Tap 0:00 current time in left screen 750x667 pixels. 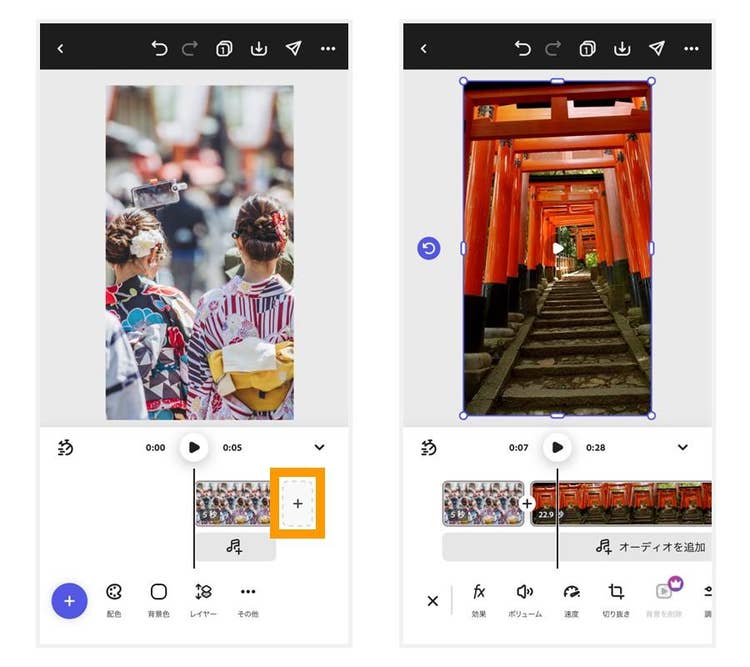tap(155, 448)
